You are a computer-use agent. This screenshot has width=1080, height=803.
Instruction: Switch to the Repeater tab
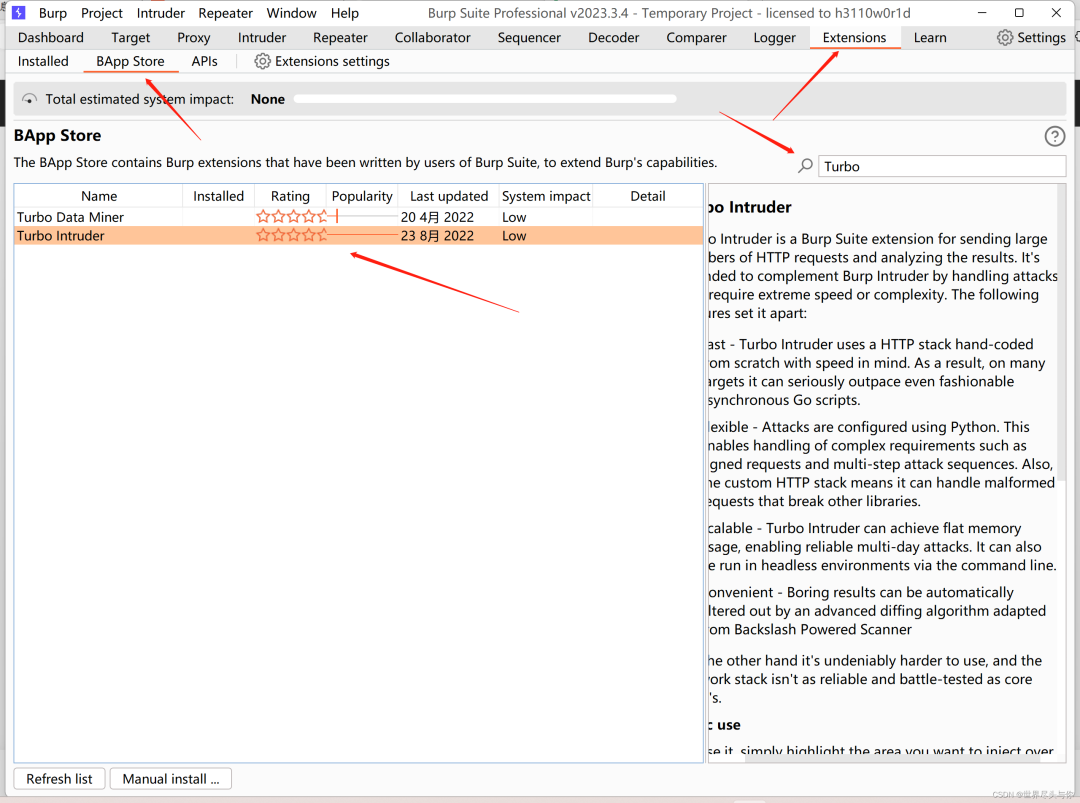click(340, 38)
